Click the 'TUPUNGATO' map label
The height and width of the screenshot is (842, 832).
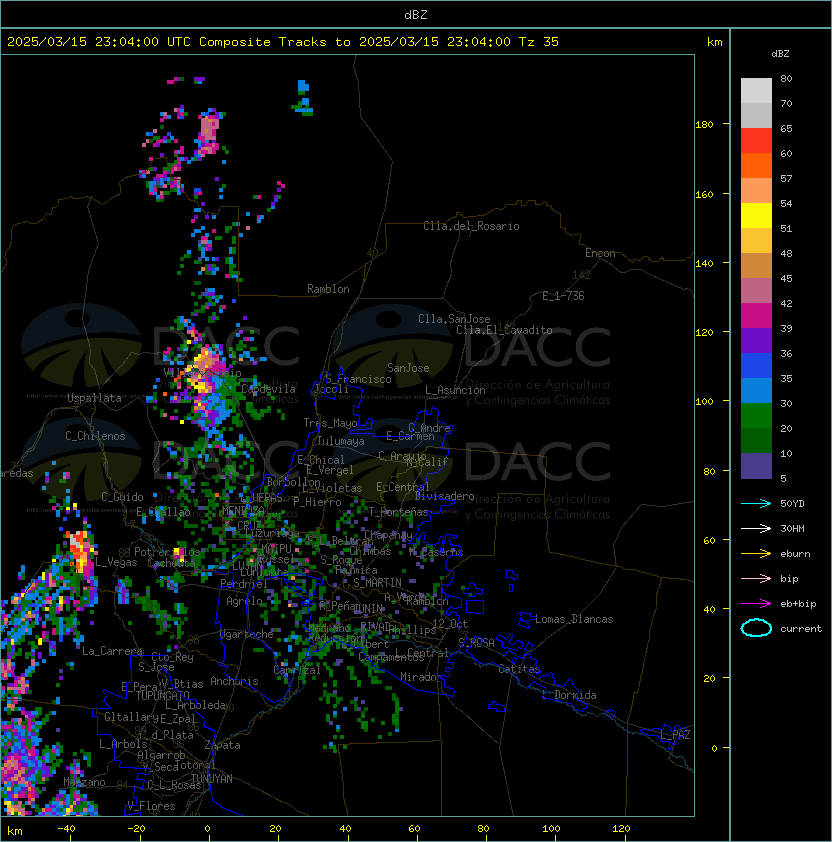162,695
